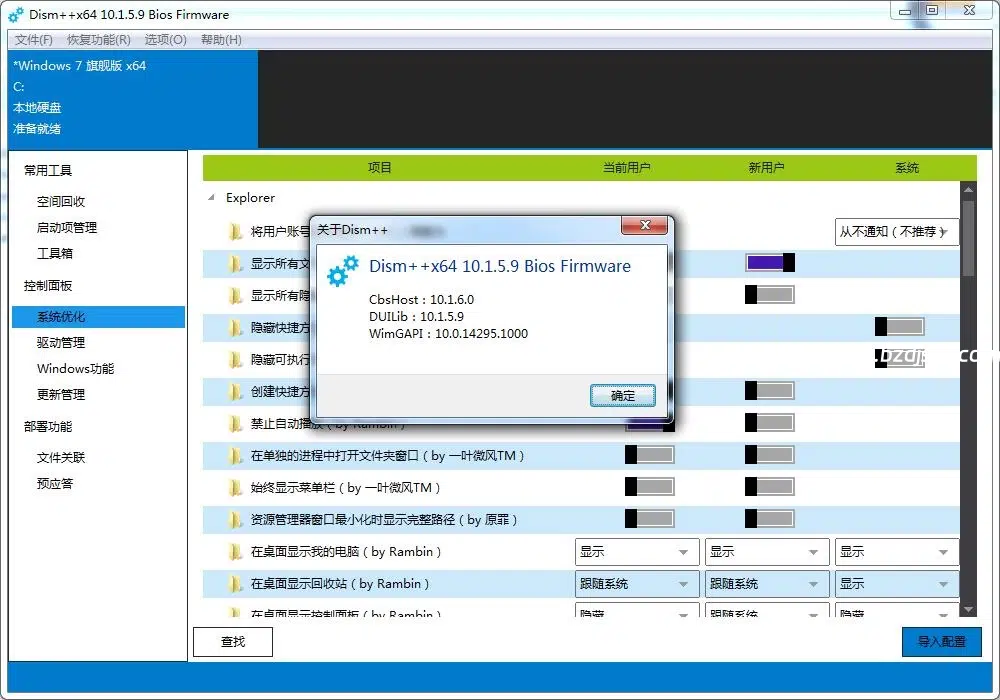This screenshot has height=700, width=1000.
Task: Click the folder icon of 在桌面显示我的电脑 row
Action: (235, 551)
